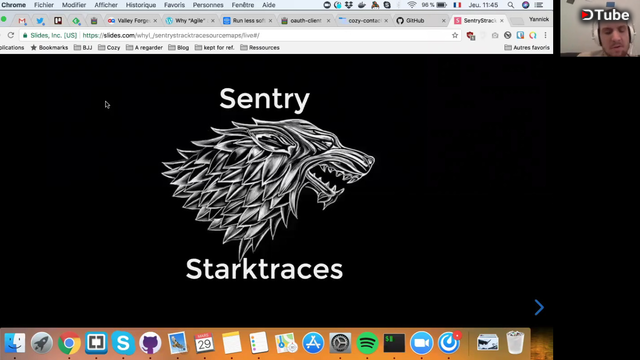Open Reminders from the Dock
The width and height of the screenshot is (640, 360).
pos(259,342)
